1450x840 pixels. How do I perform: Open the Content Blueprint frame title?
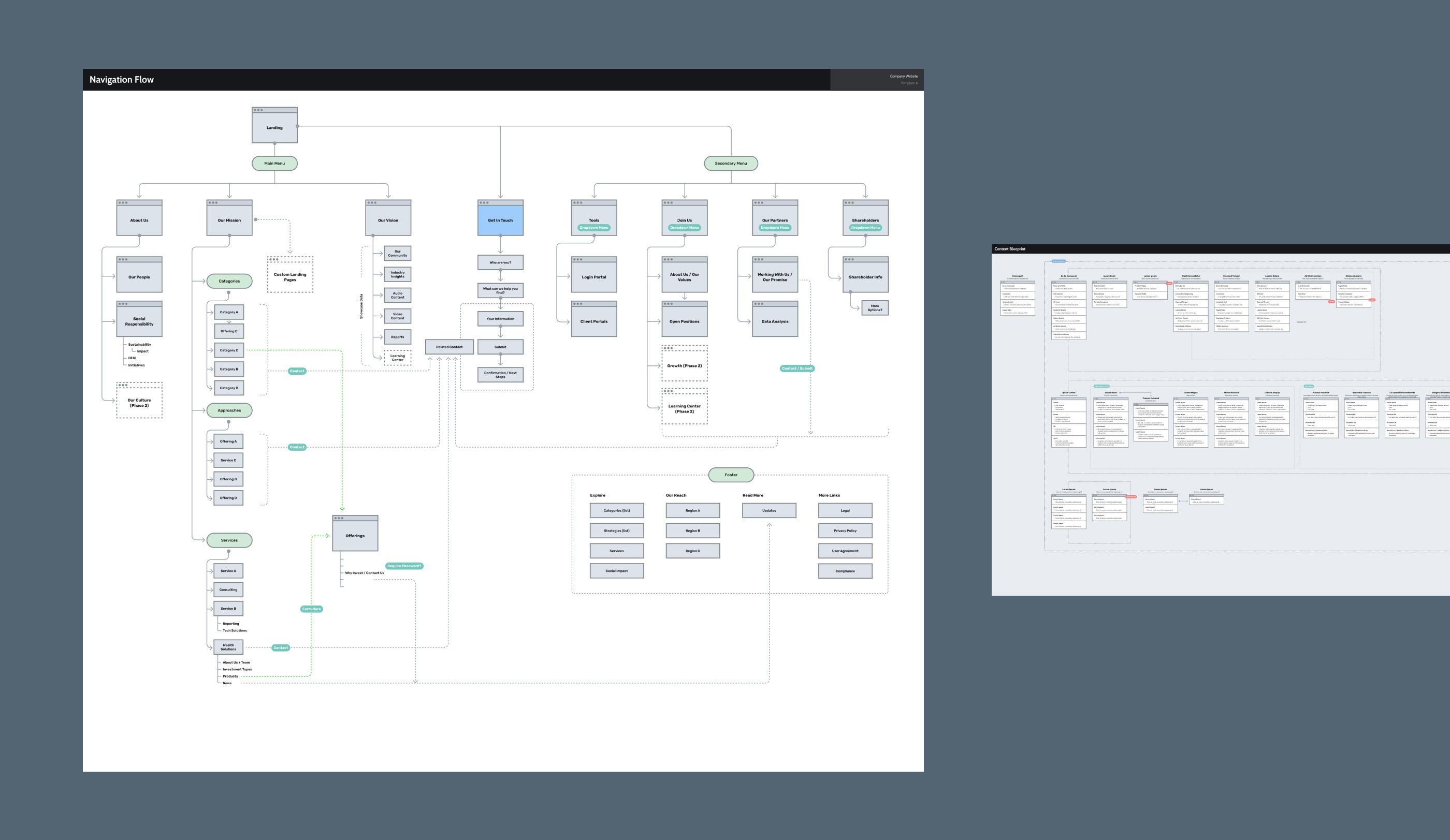click(x=1010, y=249)
